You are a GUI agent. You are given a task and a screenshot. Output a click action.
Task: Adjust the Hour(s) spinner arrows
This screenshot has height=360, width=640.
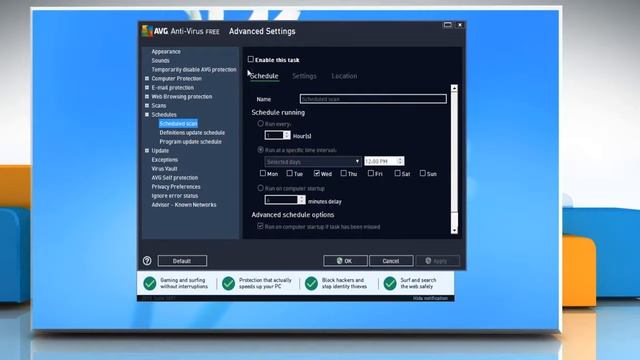(287, 135)
